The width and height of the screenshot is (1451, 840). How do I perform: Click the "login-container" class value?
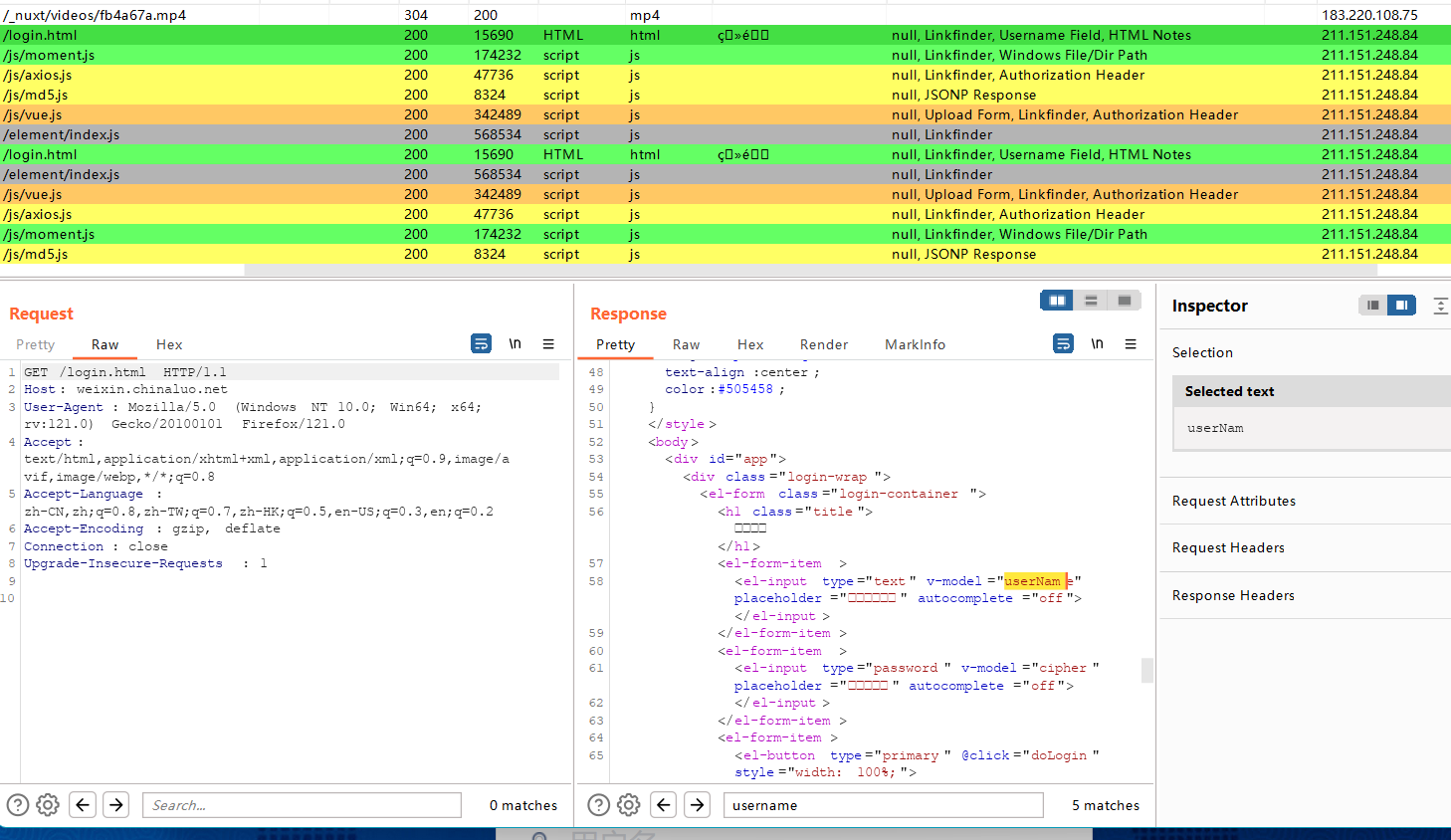coord(899,494)
